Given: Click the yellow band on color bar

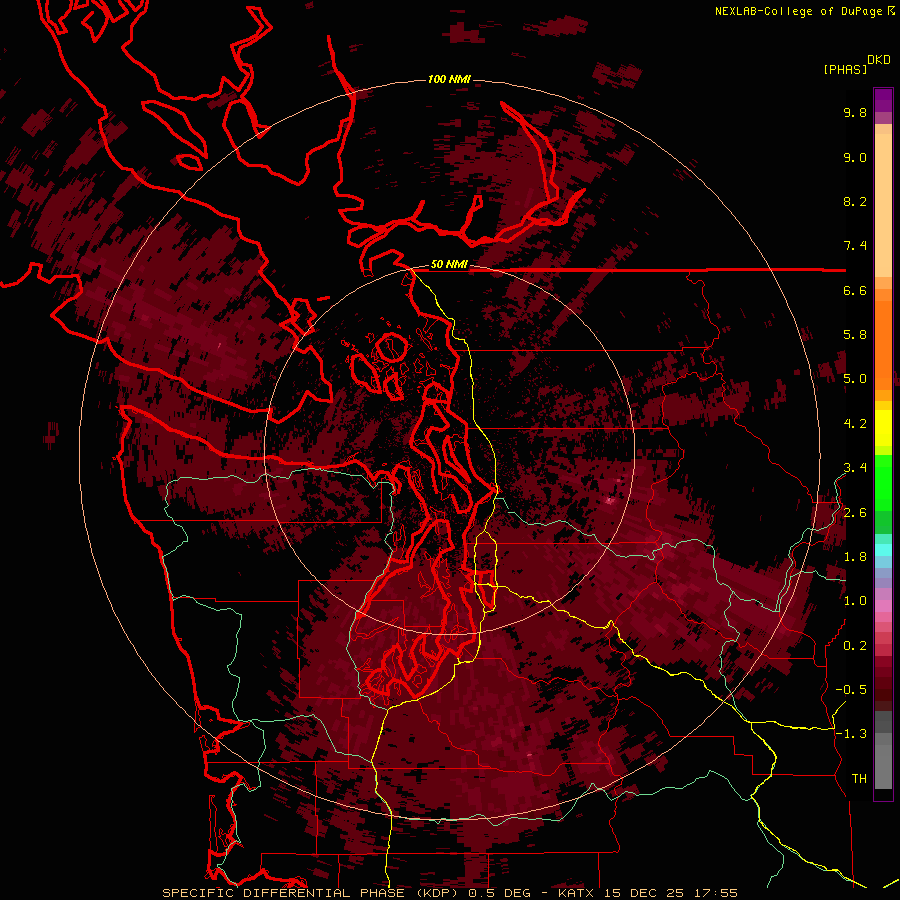Looking at the screenshot, I should (x=883, y=428).
